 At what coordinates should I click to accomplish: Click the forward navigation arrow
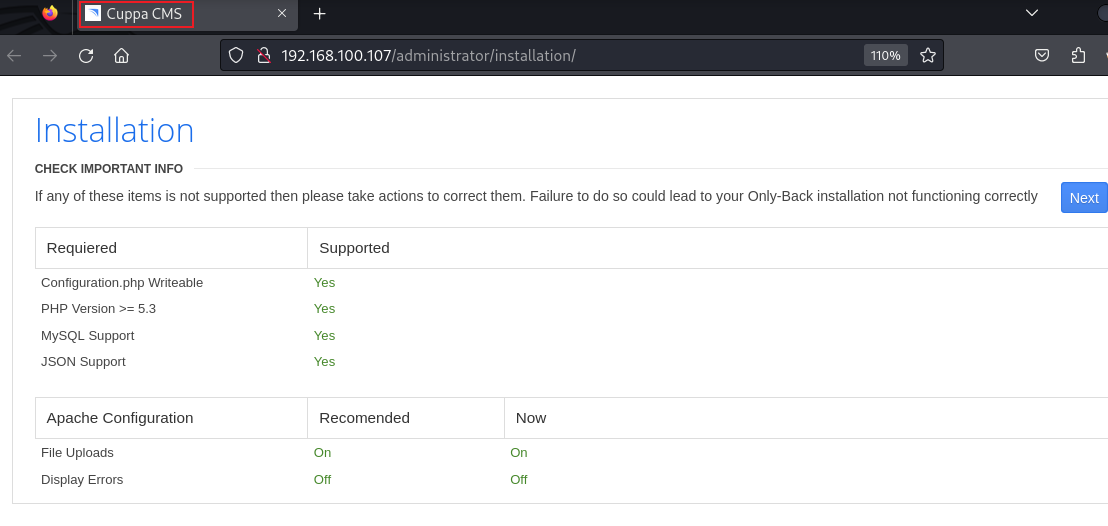pyautogui.click(x=49, y=56)
